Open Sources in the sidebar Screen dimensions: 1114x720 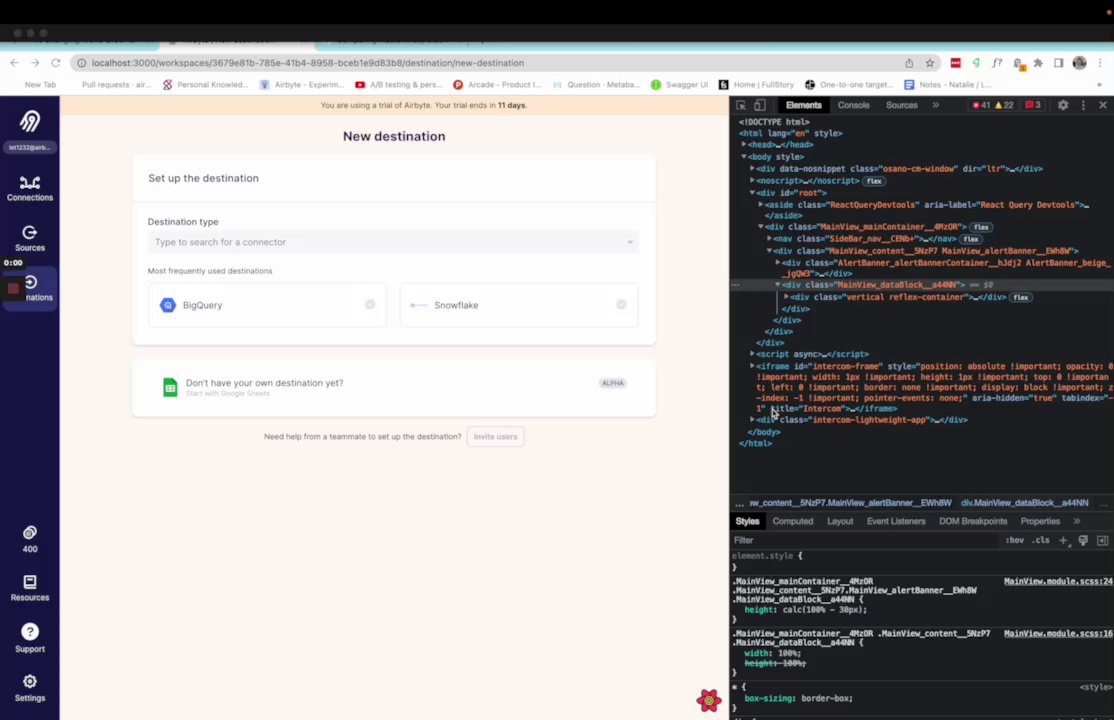click(x=30, y=239)
